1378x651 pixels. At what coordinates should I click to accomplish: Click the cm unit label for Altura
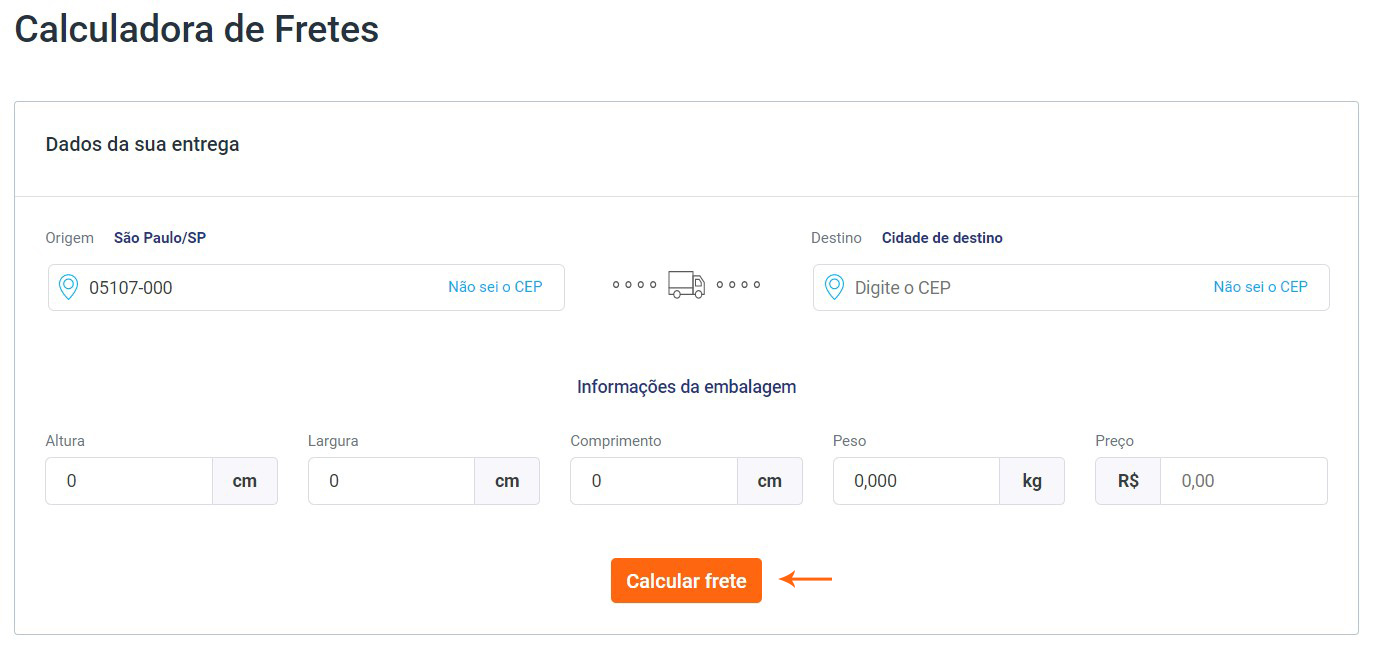(245, 481)
